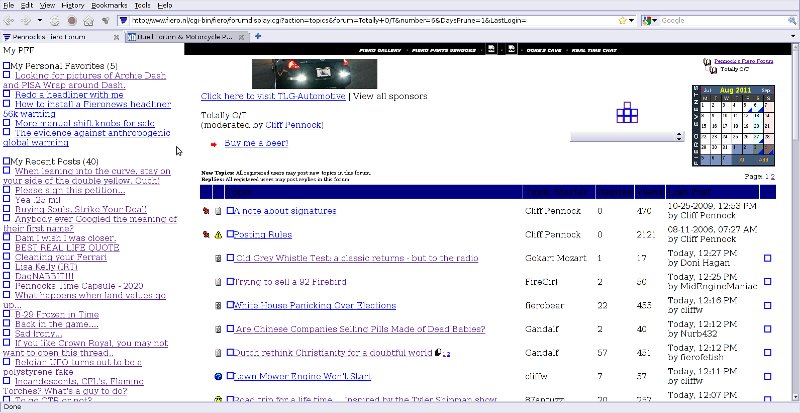Tick the right-side box on White House Panicking row
Image resolution: width=800 pixels, height=413 pixels.
(x=767, y=306)
